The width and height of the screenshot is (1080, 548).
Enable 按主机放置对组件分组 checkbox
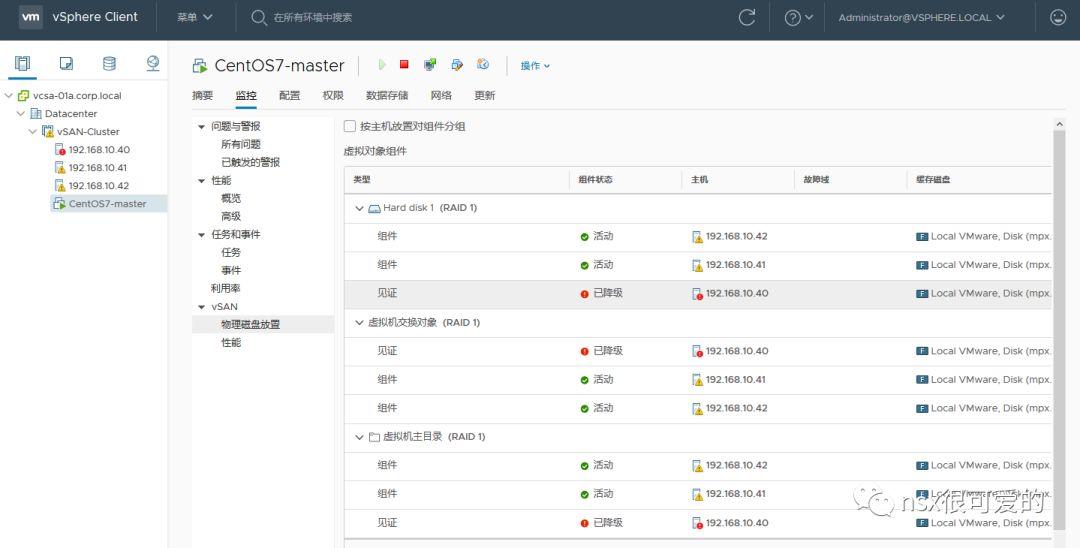coord(350,126)
